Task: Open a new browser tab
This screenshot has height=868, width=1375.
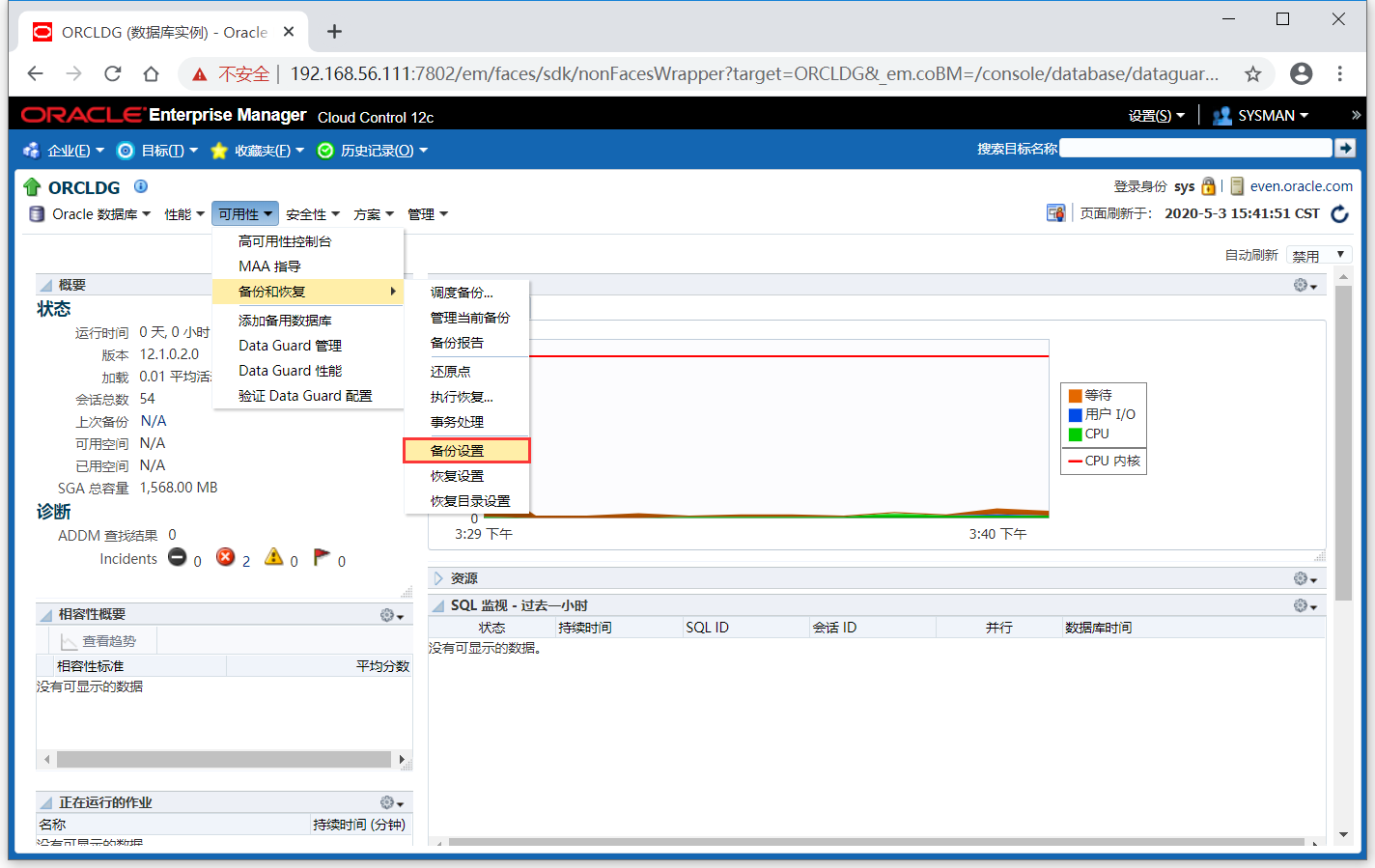Action: [x=334, y=32]
